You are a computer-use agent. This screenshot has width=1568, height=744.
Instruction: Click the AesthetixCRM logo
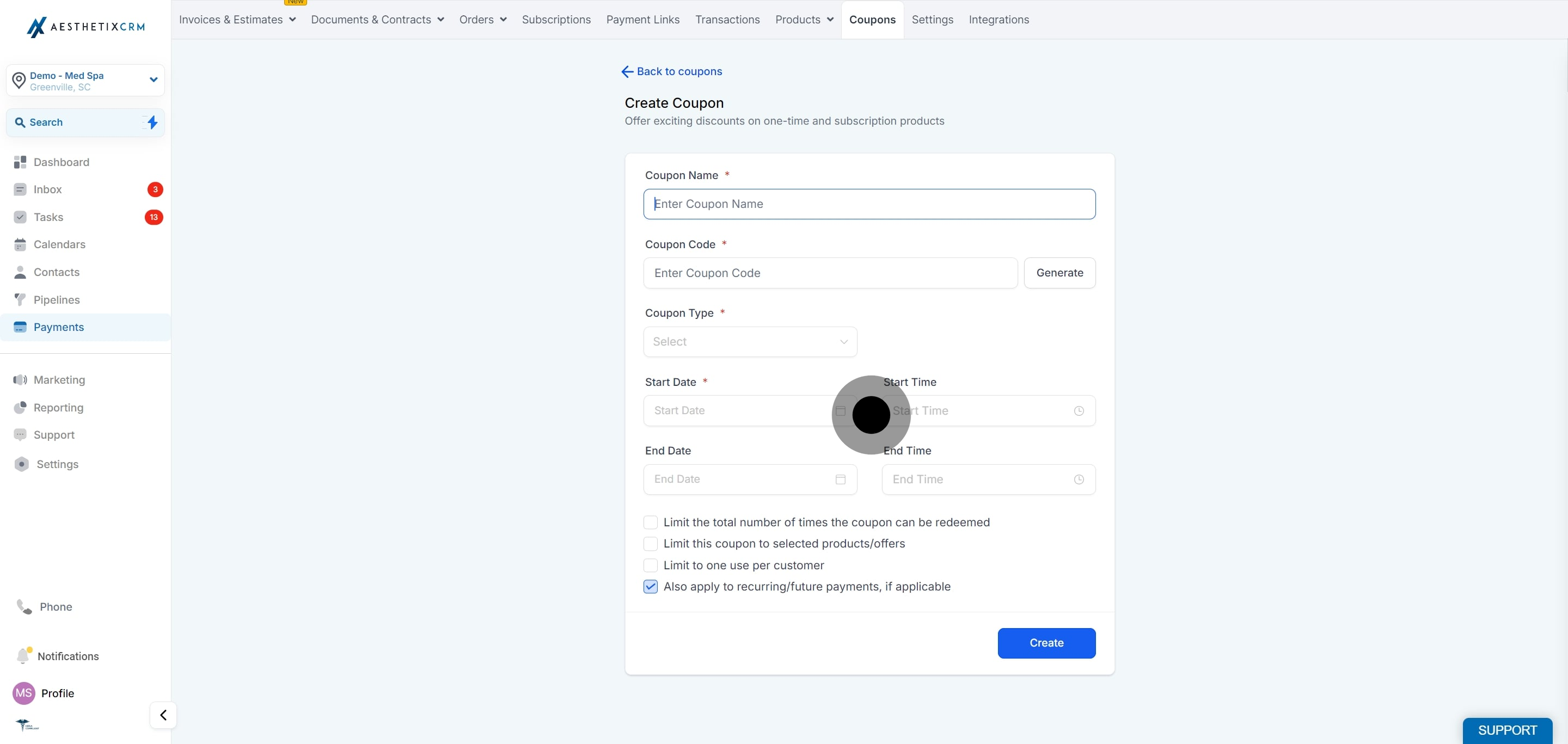click(86, 27)
